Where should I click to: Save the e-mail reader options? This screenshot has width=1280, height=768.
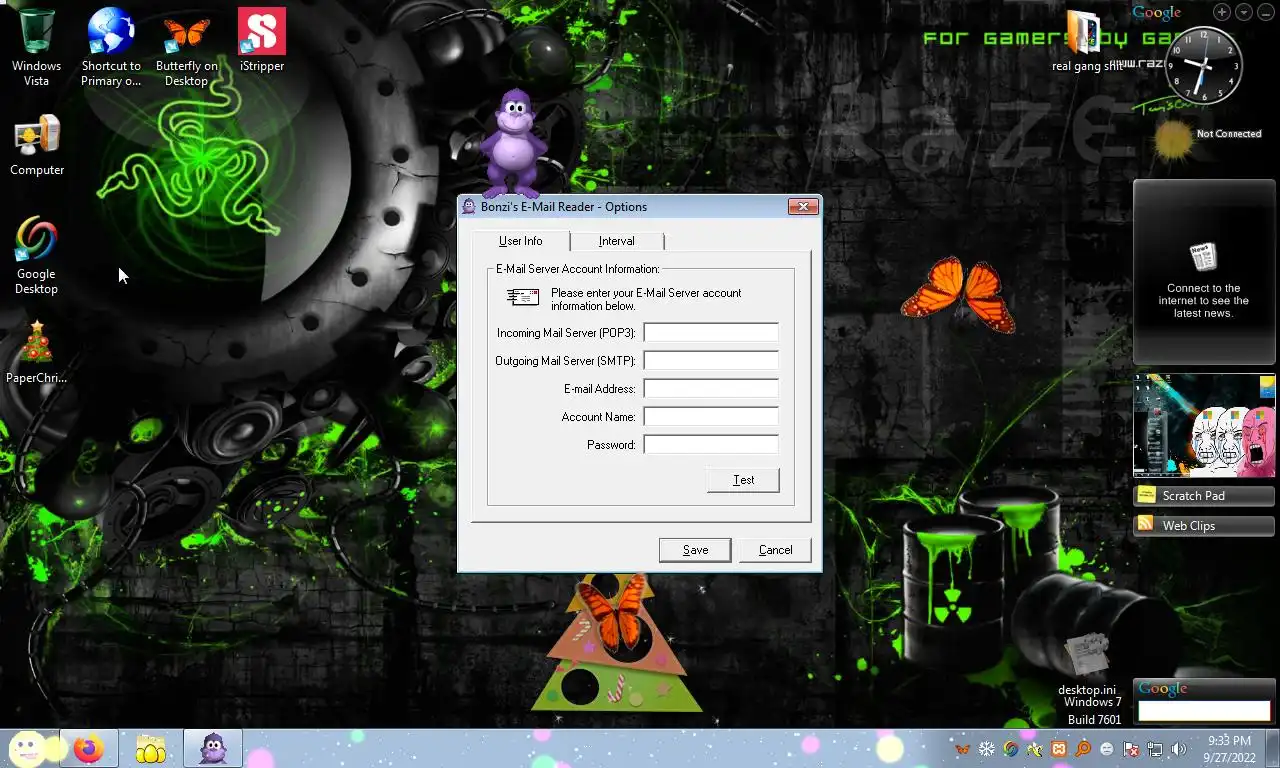[x=695, y=550]
